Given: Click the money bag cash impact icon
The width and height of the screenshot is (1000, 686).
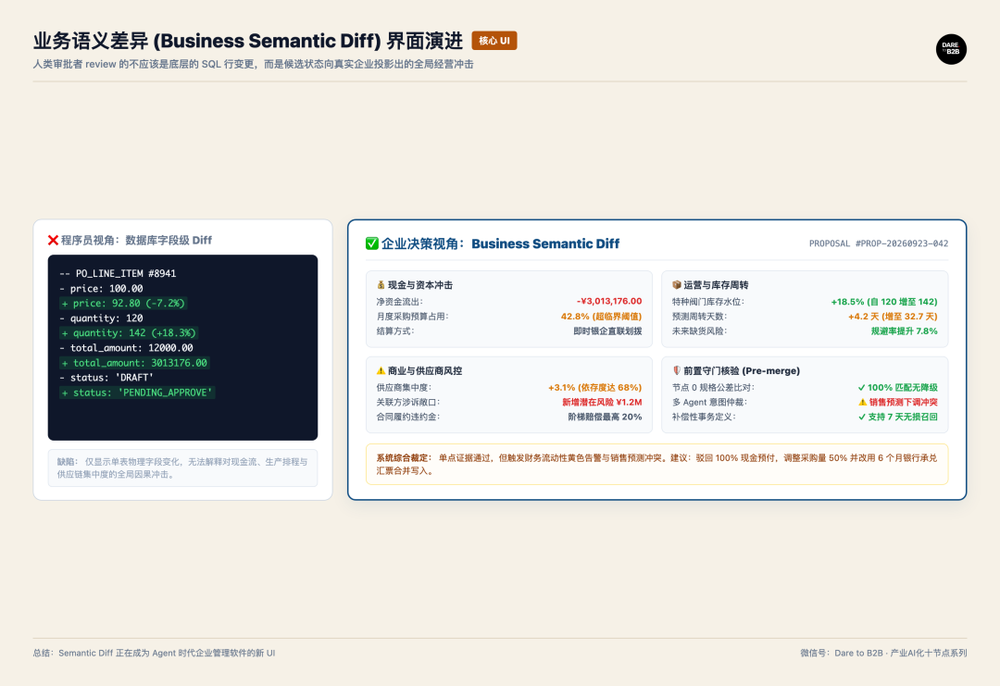Looking at the screenshot, I should 381,285.
